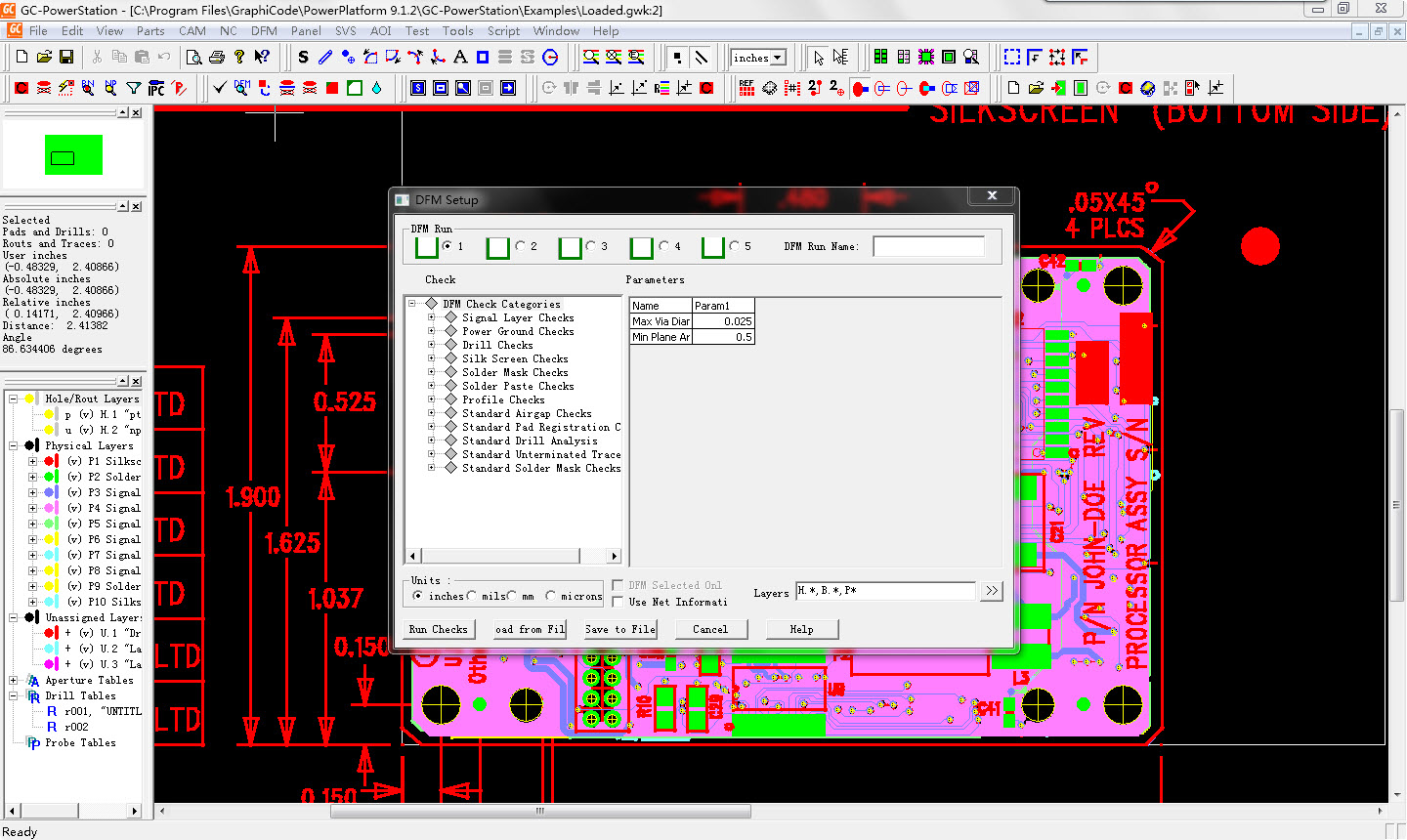Choose mm units radio button
The height and width of the screenshot is (840, 1407).
(x=512, y=596)
